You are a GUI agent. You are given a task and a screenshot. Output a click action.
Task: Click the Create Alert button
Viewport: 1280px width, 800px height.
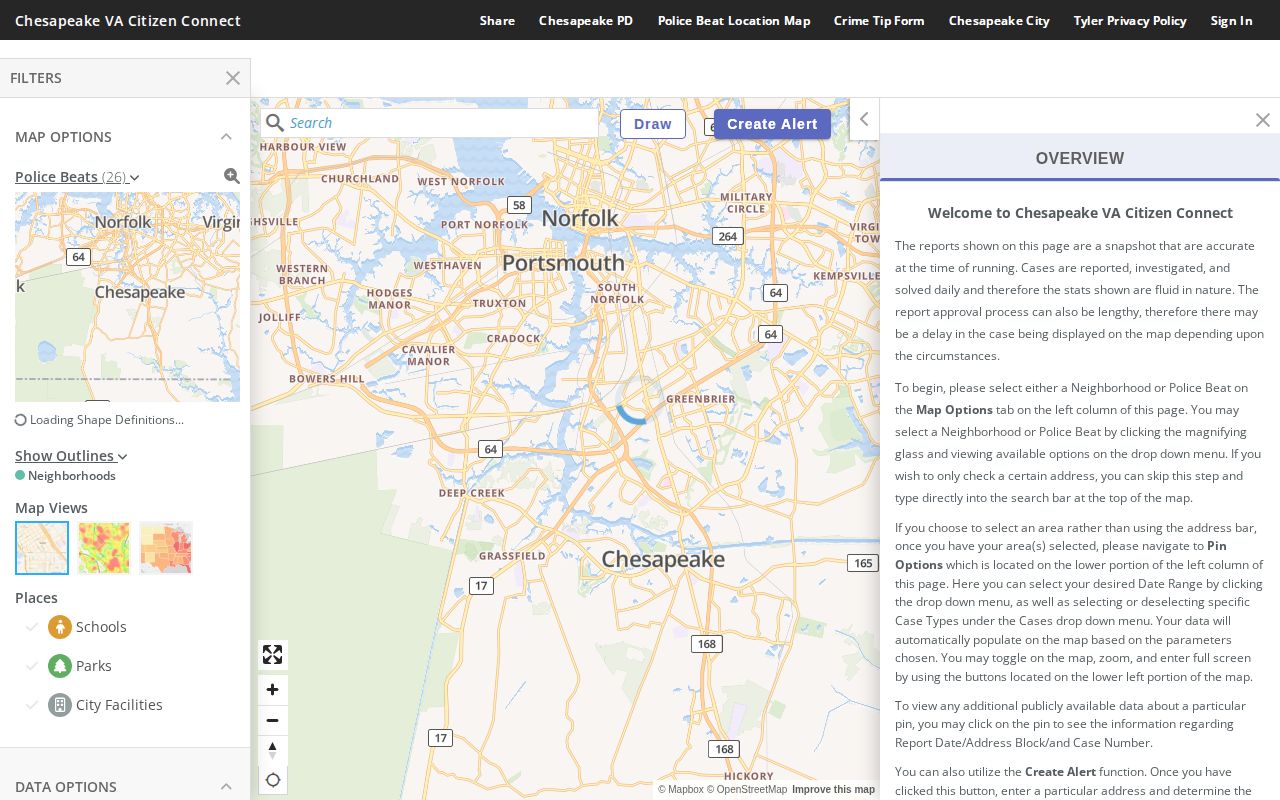[x=772, y=124]
